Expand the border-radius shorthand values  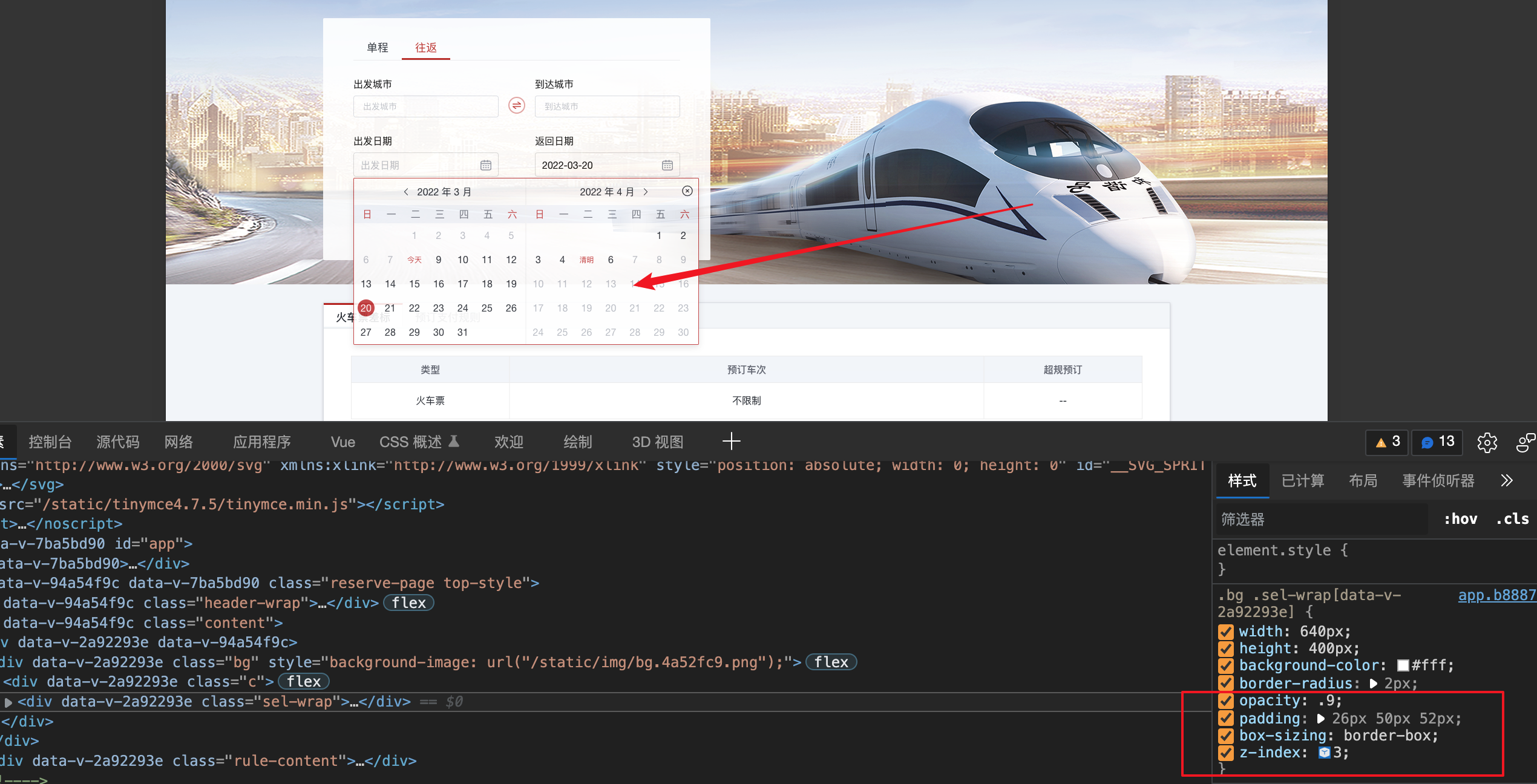[x=1373, y=684]
